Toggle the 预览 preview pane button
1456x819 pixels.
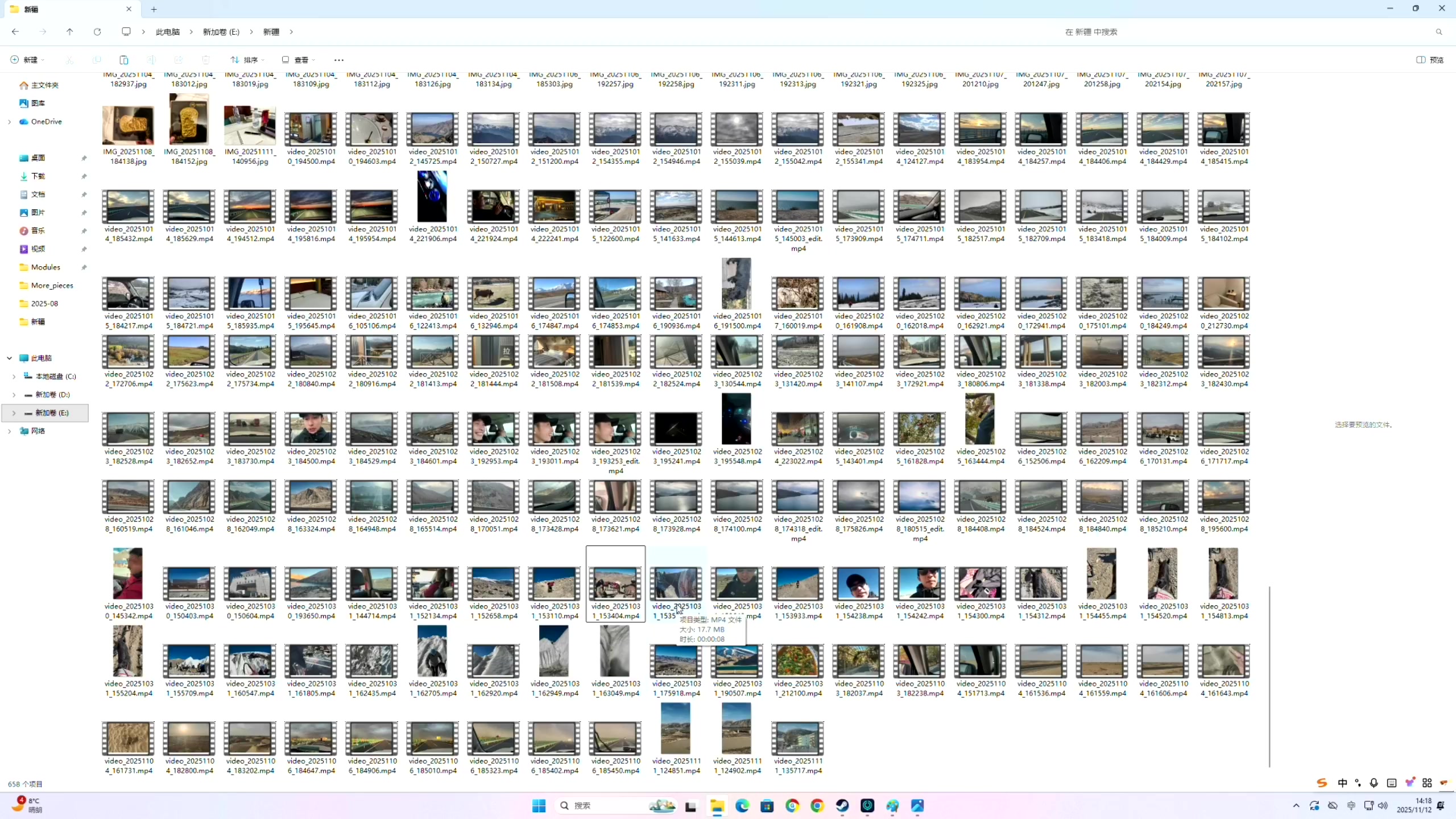tap(1430, 60)
